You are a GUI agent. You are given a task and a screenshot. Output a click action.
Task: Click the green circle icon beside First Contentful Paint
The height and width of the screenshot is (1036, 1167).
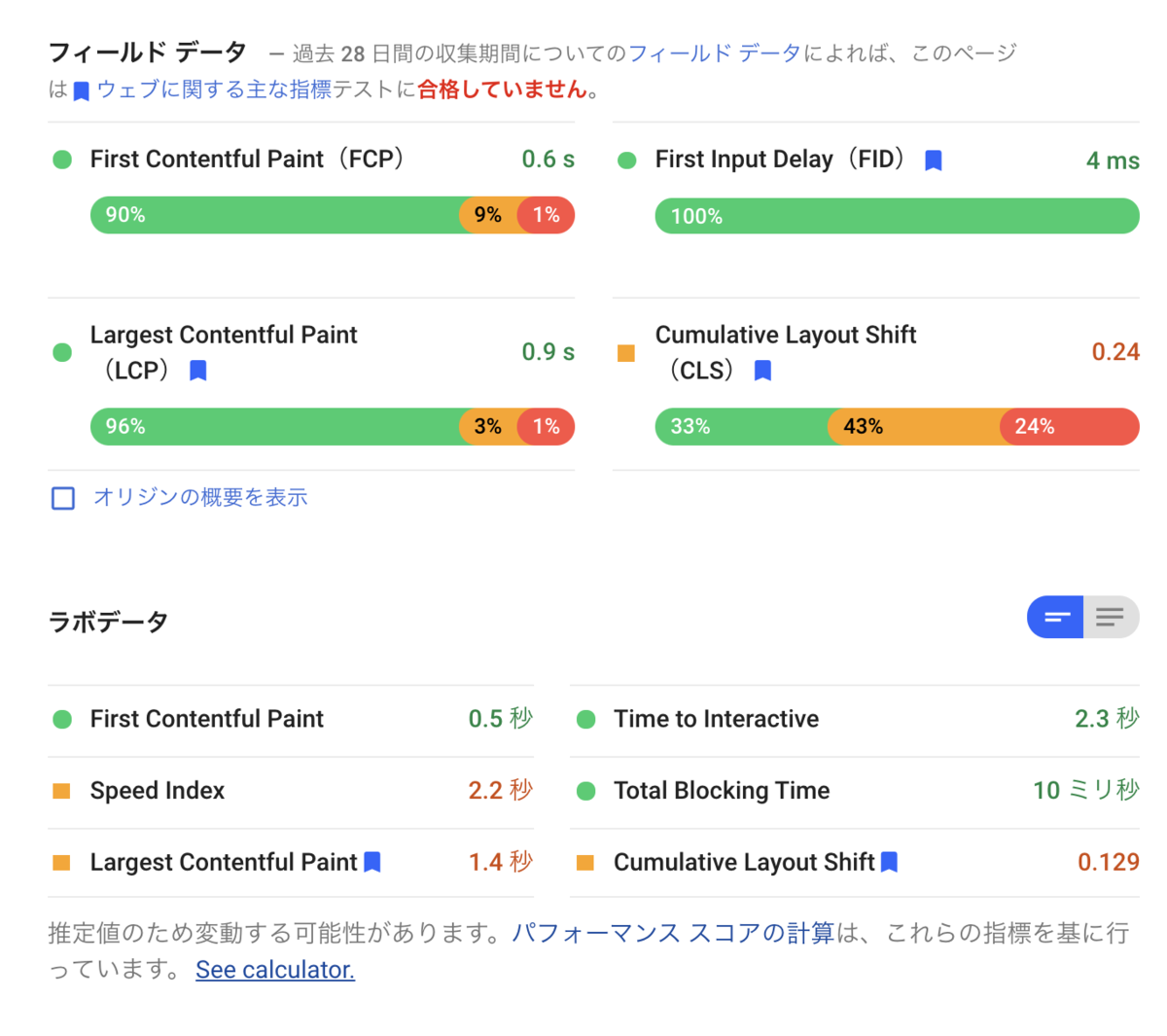pos(62,159)
